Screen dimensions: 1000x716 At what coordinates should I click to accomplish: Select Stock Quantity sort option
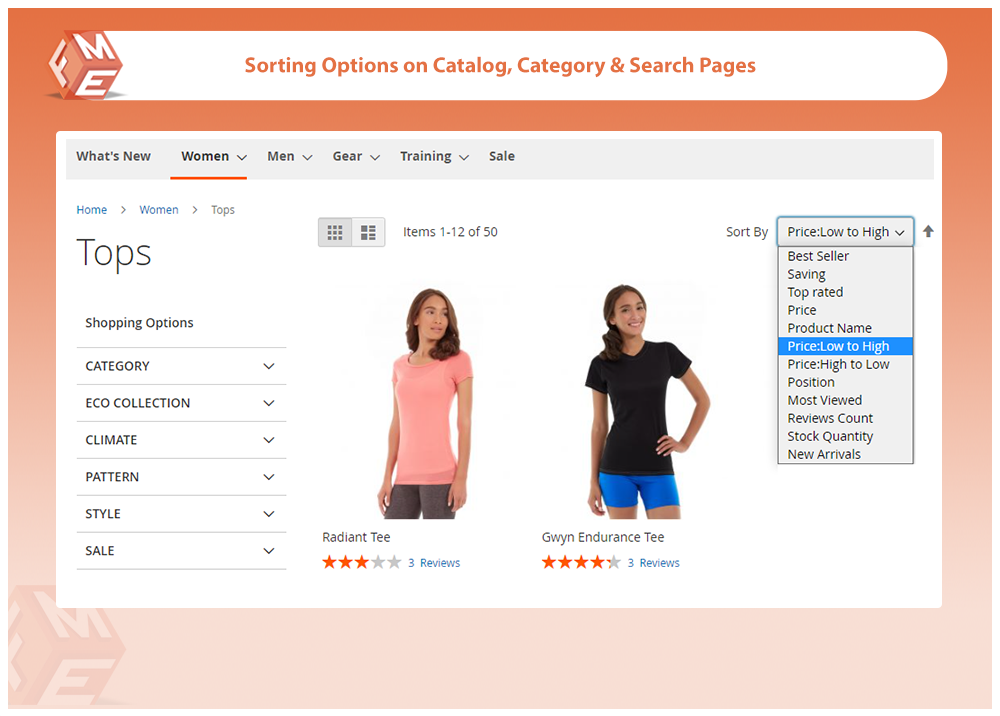846,437
